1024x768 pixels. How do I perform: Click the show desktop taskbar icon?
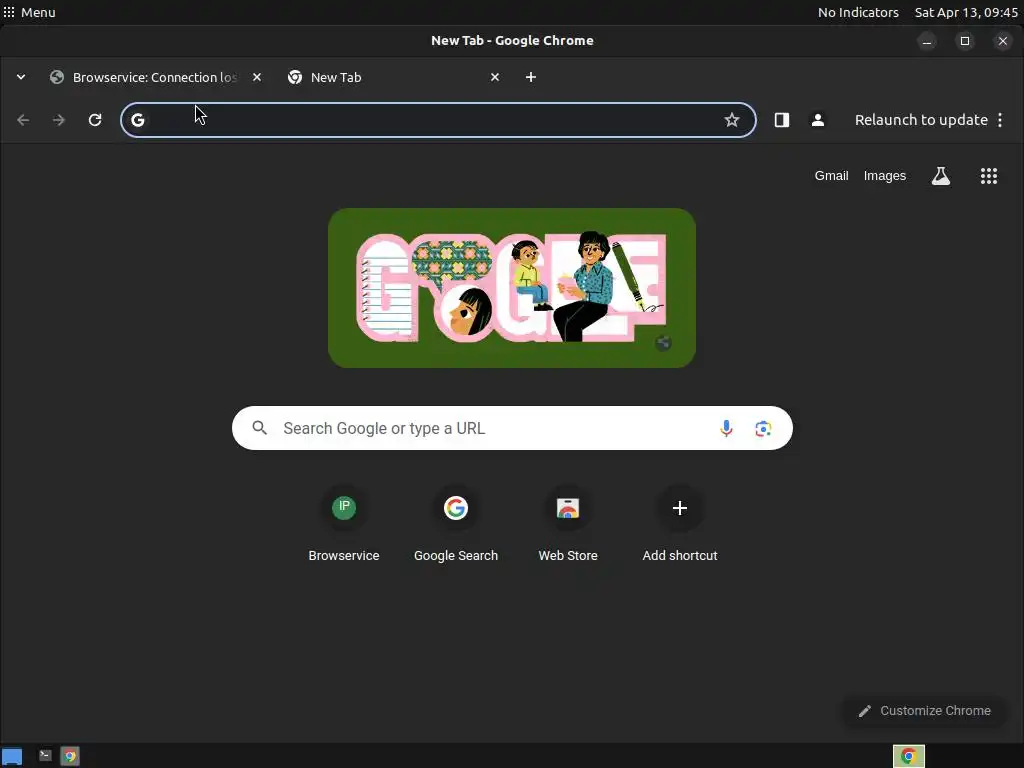12,756
